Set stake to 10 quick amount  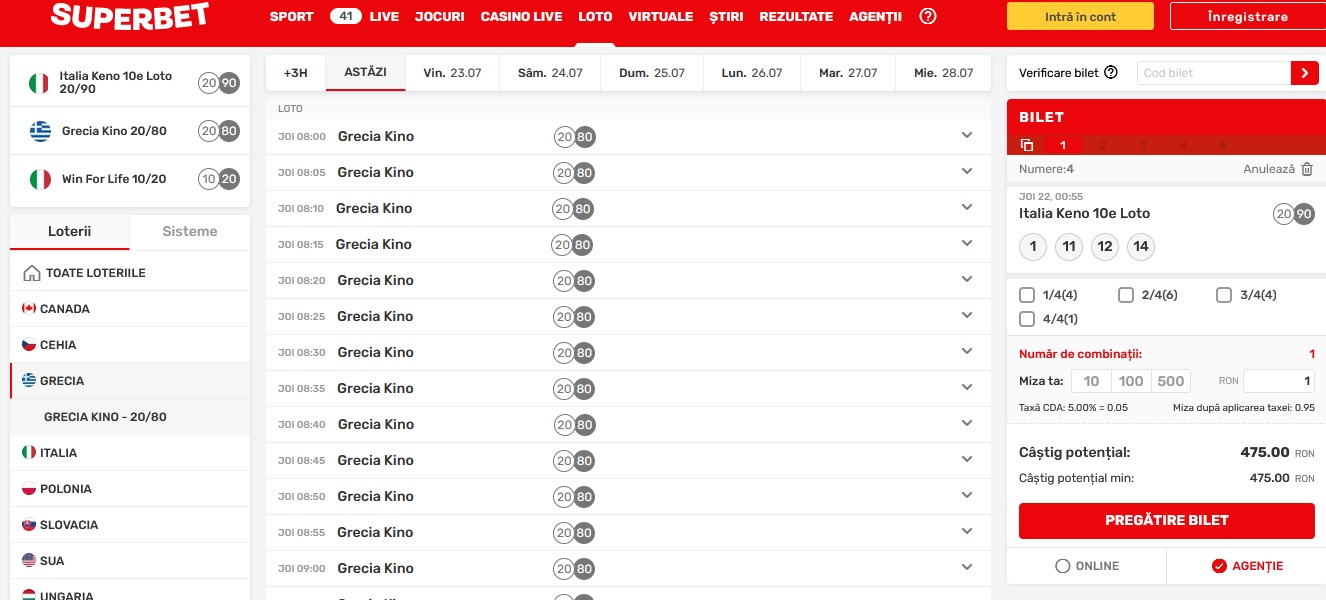pos(1091,381)
